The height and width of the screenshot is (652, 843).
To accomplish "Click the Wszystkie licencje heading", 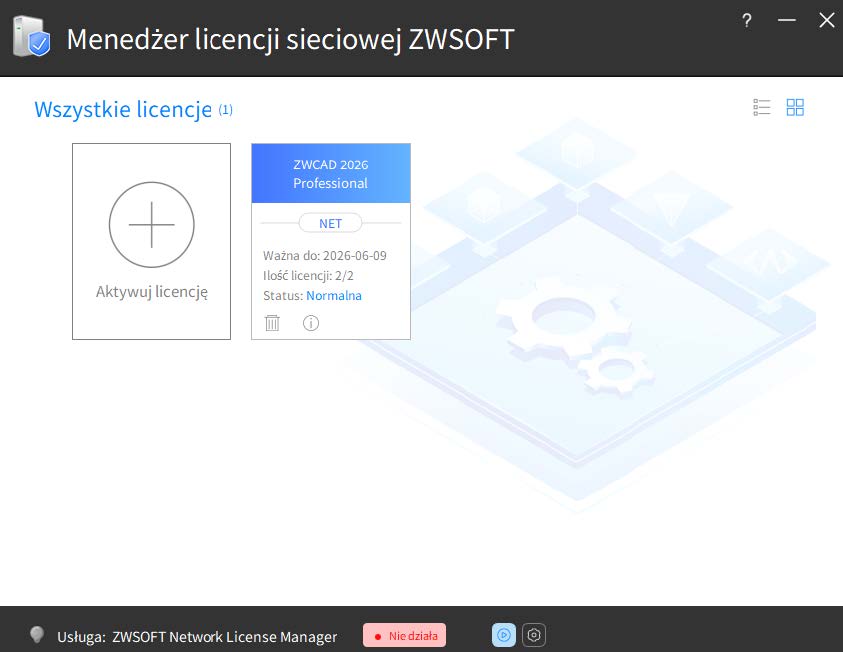I will 123,110.
